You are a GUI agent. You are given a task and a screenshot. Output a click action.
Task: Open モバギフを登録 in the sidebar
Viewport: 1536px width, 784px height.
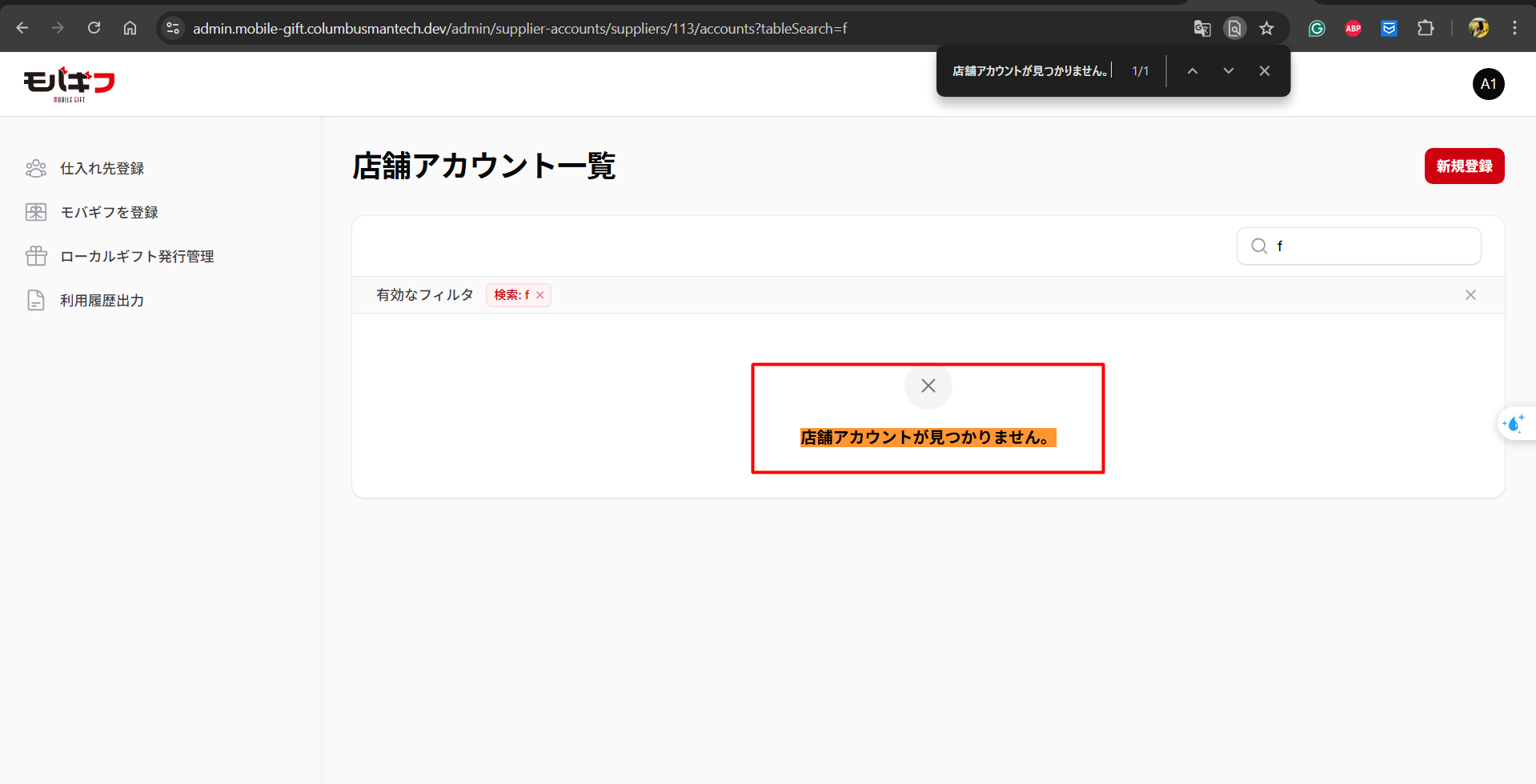[109, 212]
